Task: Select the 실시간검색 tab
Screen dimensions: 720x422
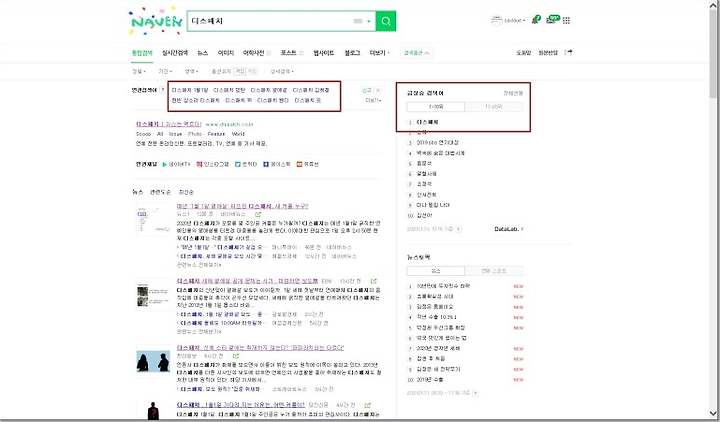Action: 175,53
